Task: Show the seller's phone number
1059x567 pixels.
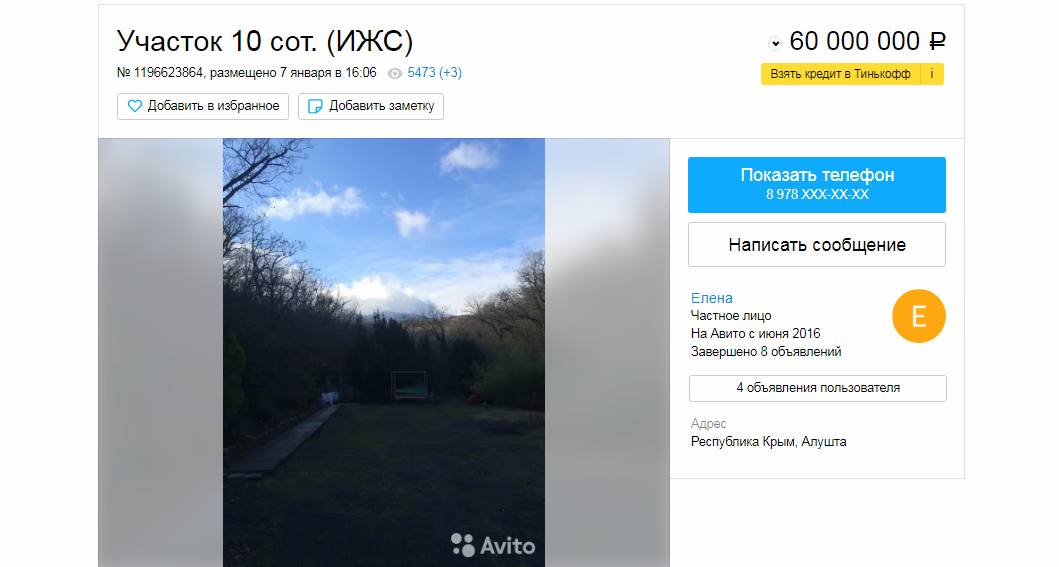Action: [817, 185]
